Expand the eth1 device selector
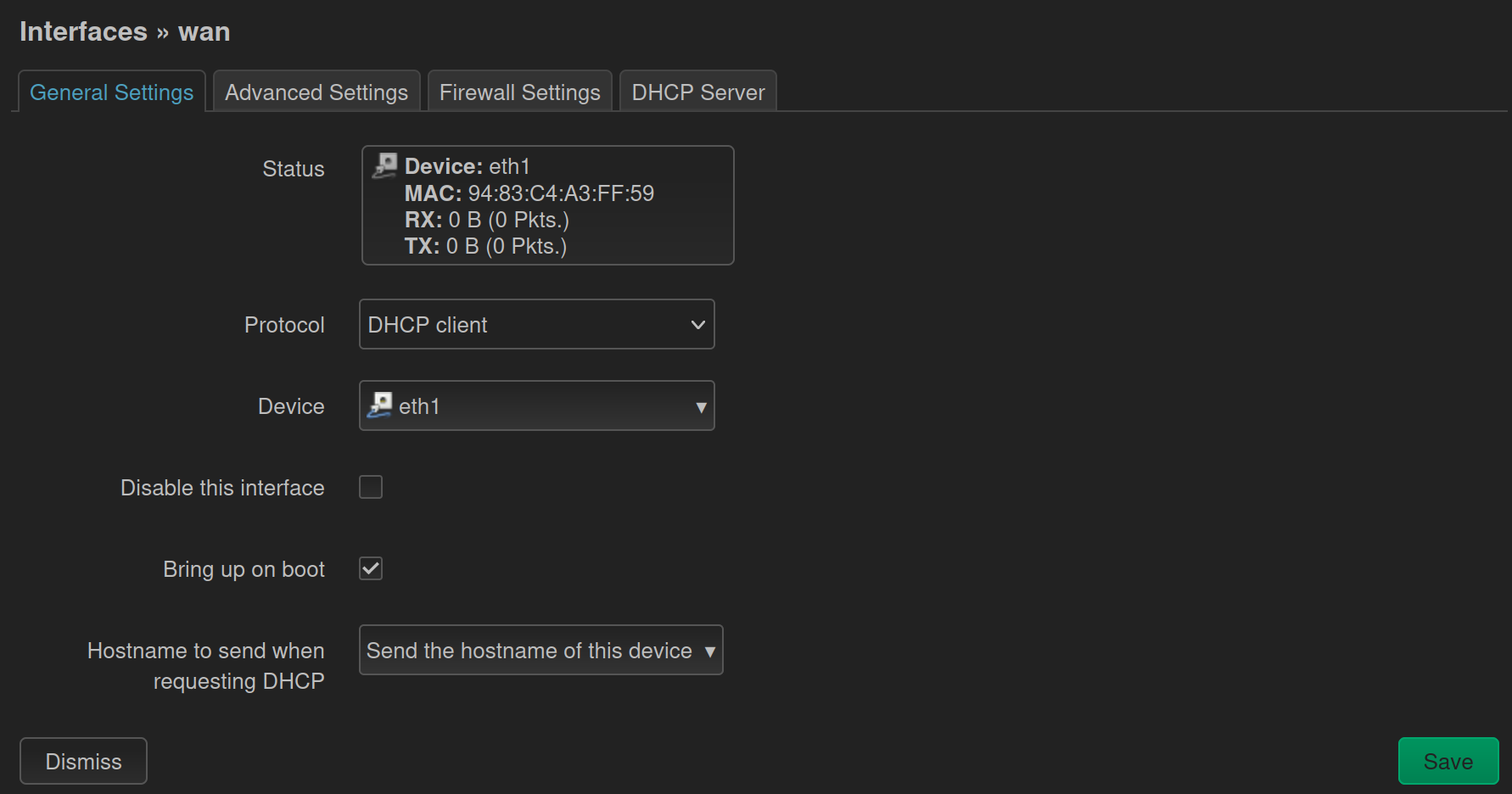The height and width of the screenshot is (794, 1512). (536, 406)
